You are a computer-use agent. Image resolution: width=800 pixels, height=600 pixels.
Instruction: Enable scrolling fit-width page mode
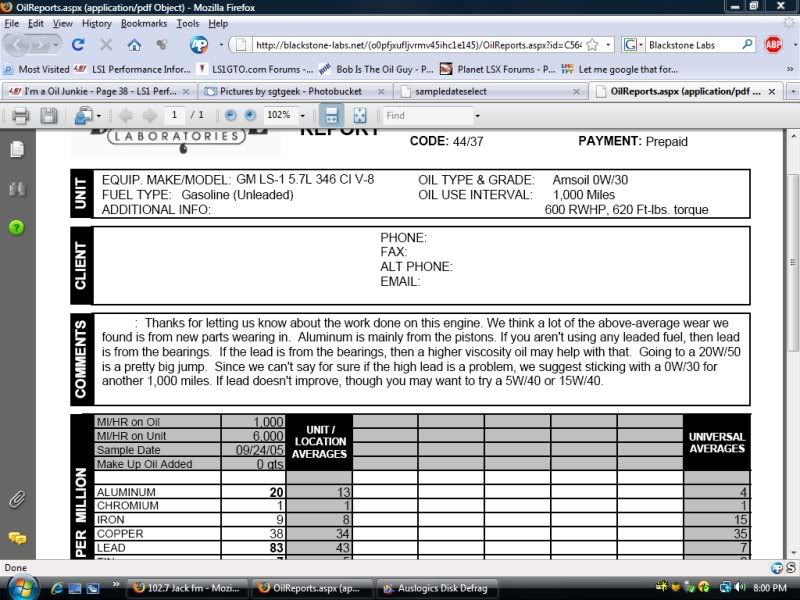coord(331,116)
